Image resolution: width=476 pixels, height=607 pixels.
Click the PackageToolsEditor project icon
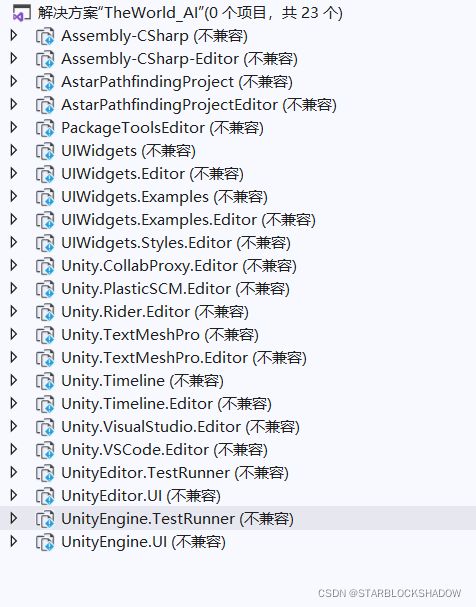click(45, 128)
